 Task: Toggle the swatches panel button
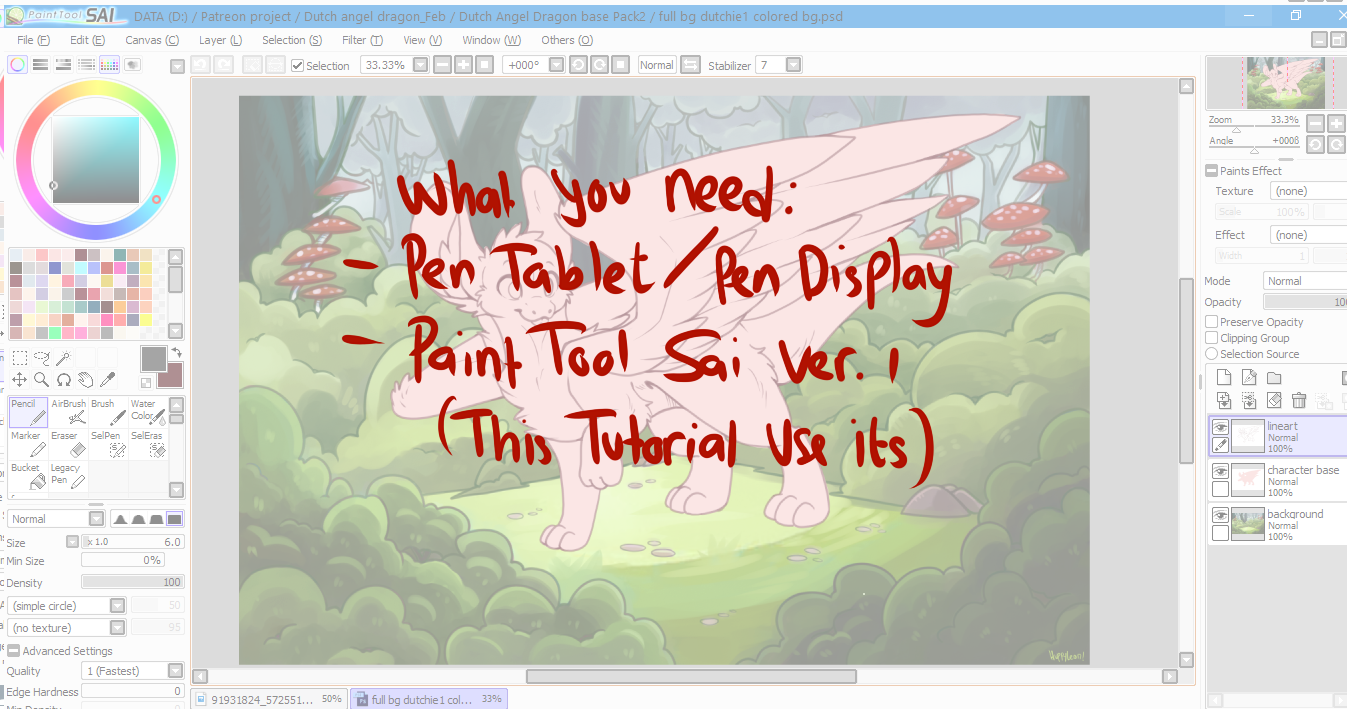tap(110, 64)
